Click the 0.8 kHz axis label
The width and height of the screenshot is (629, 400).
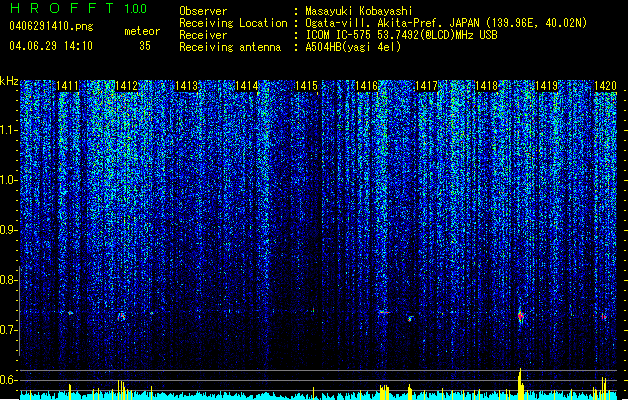click(x=8, y=280)
